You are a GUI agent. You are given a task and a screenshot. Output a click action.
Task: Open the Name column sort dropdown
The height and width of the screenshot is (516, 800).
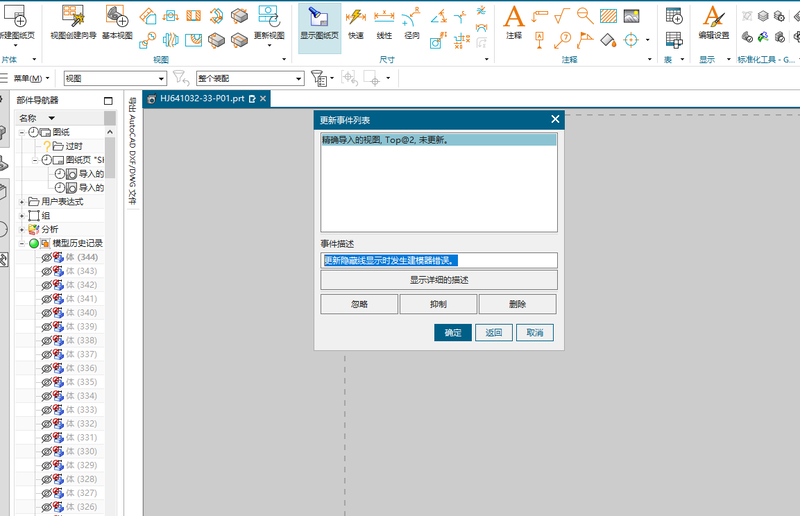pos(52,118)
